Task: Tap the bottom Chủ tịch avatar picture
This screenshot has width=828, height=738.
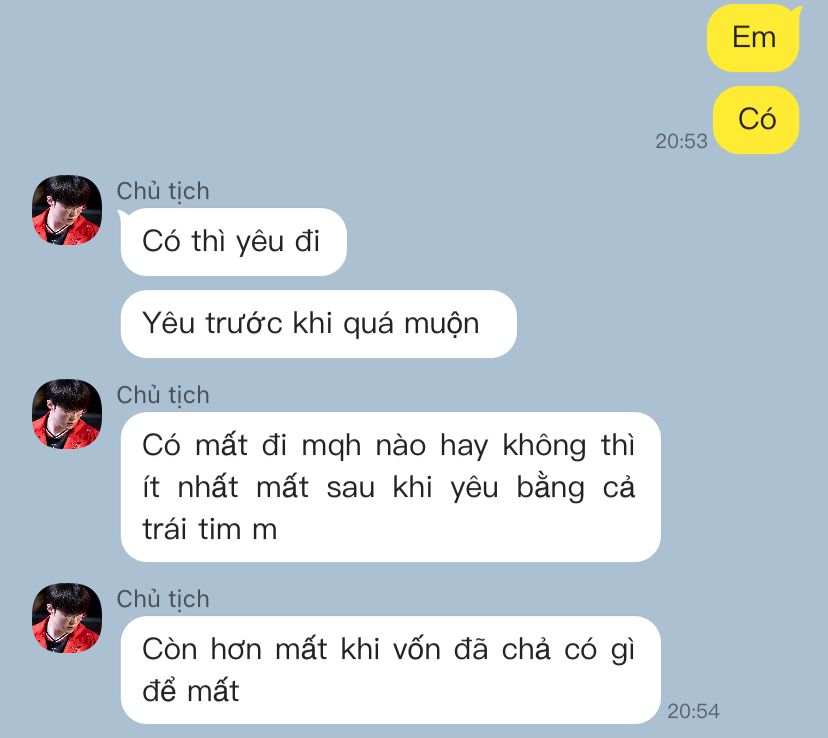Action: coord(67,618)
